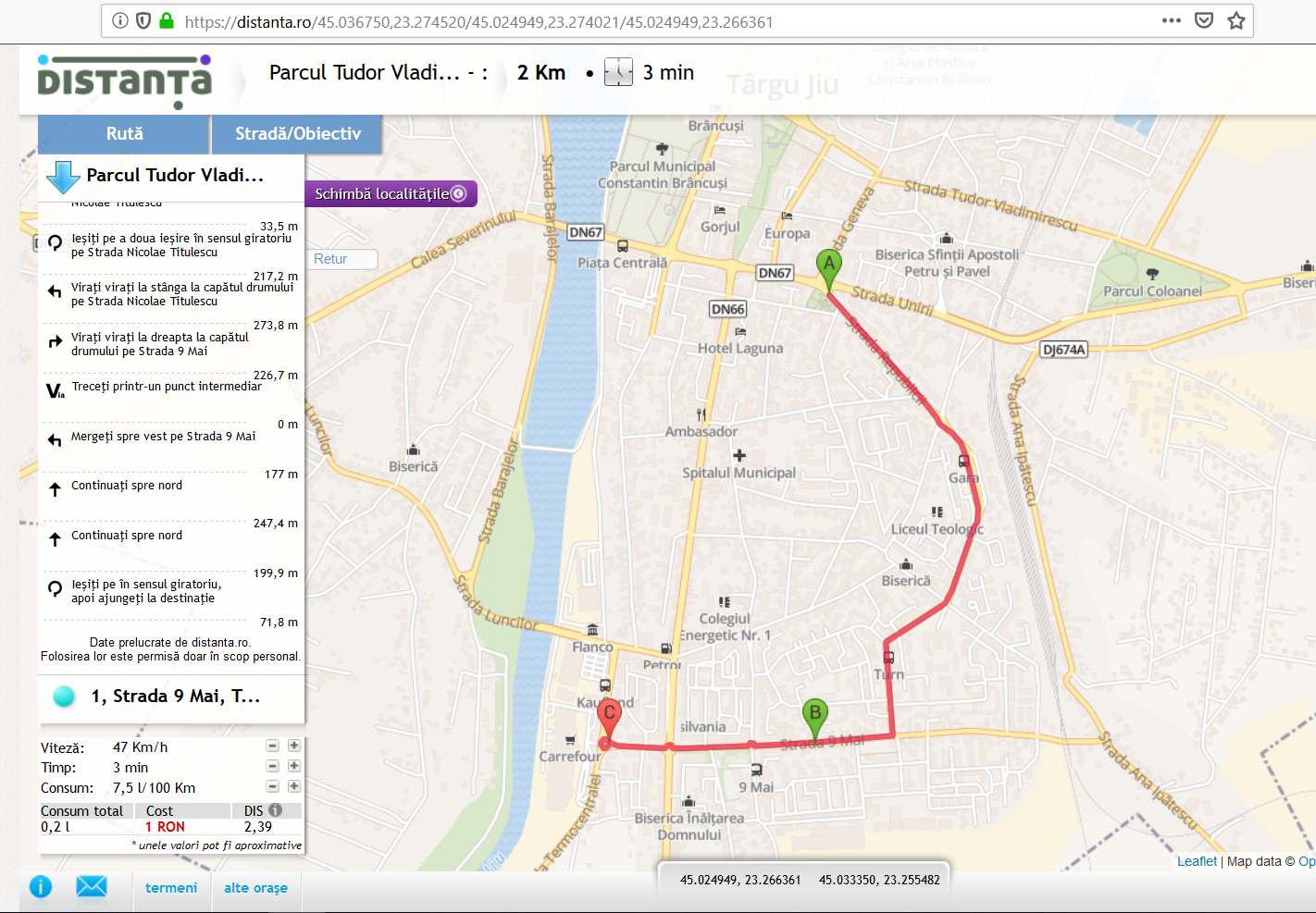The image size is (1316, 913).
Task: Click Schimbă localitățile button
Action: point(391,193)
